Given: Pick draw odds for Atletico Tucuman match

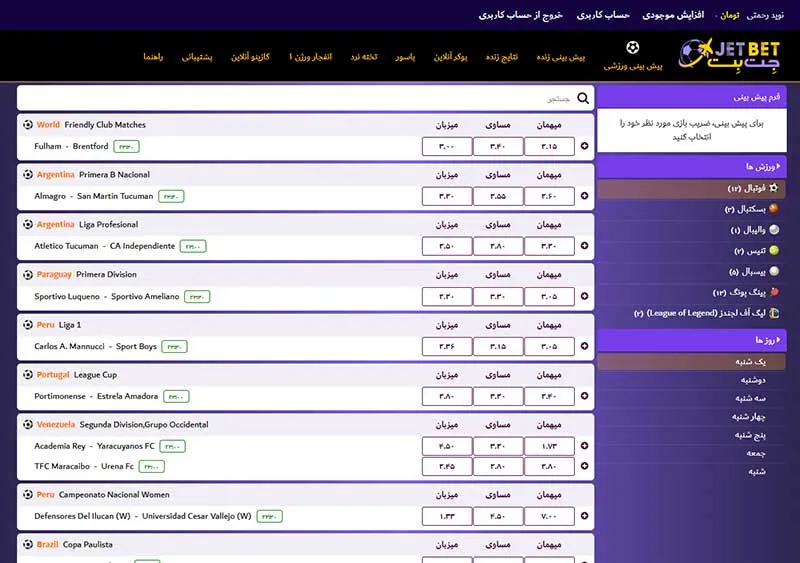Looking at the screenshot, I should coord(498,246).
